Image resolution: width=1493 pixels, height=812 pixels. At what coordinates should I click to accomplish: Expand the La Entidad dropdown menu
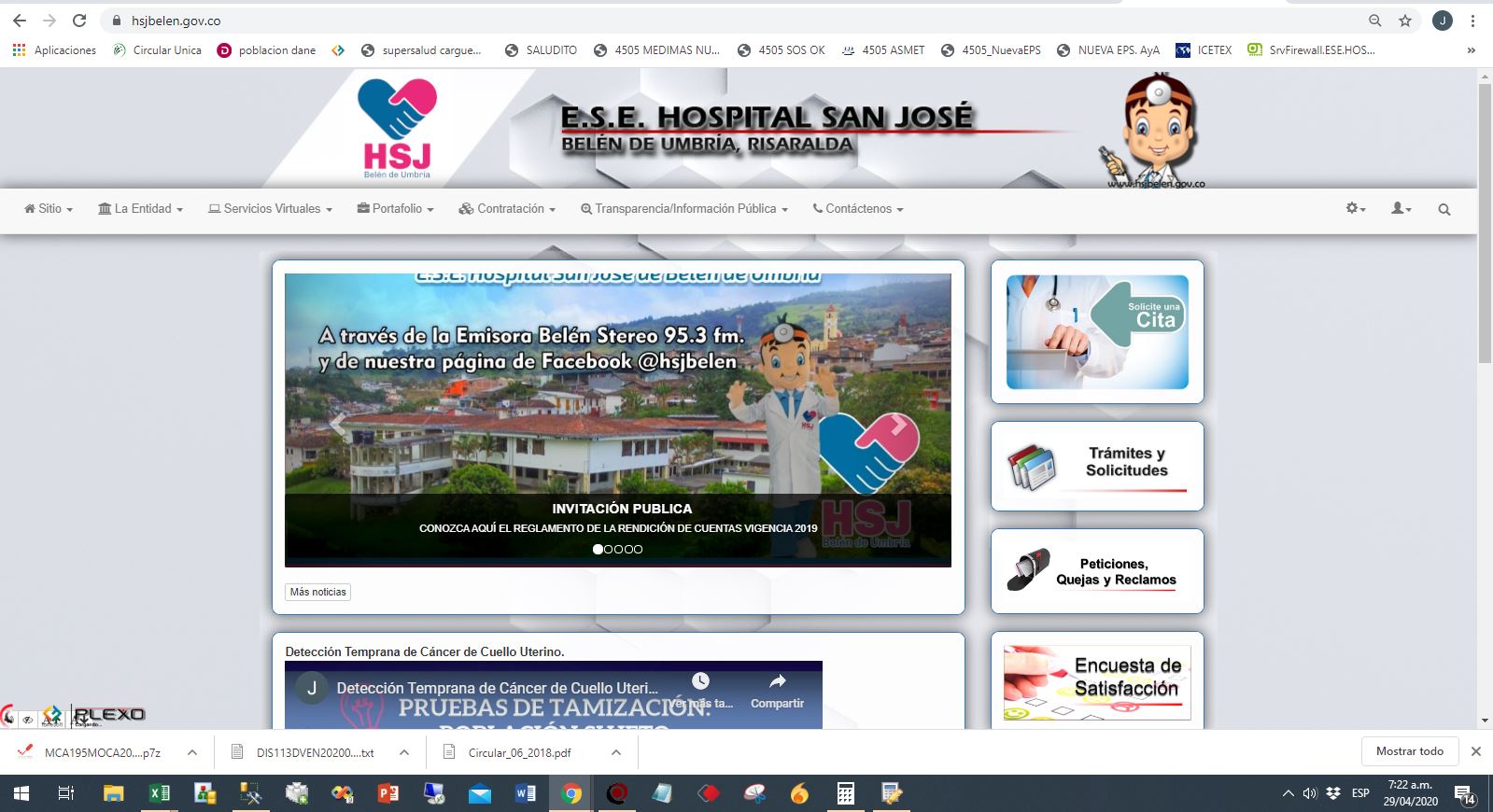click(140, 209)
